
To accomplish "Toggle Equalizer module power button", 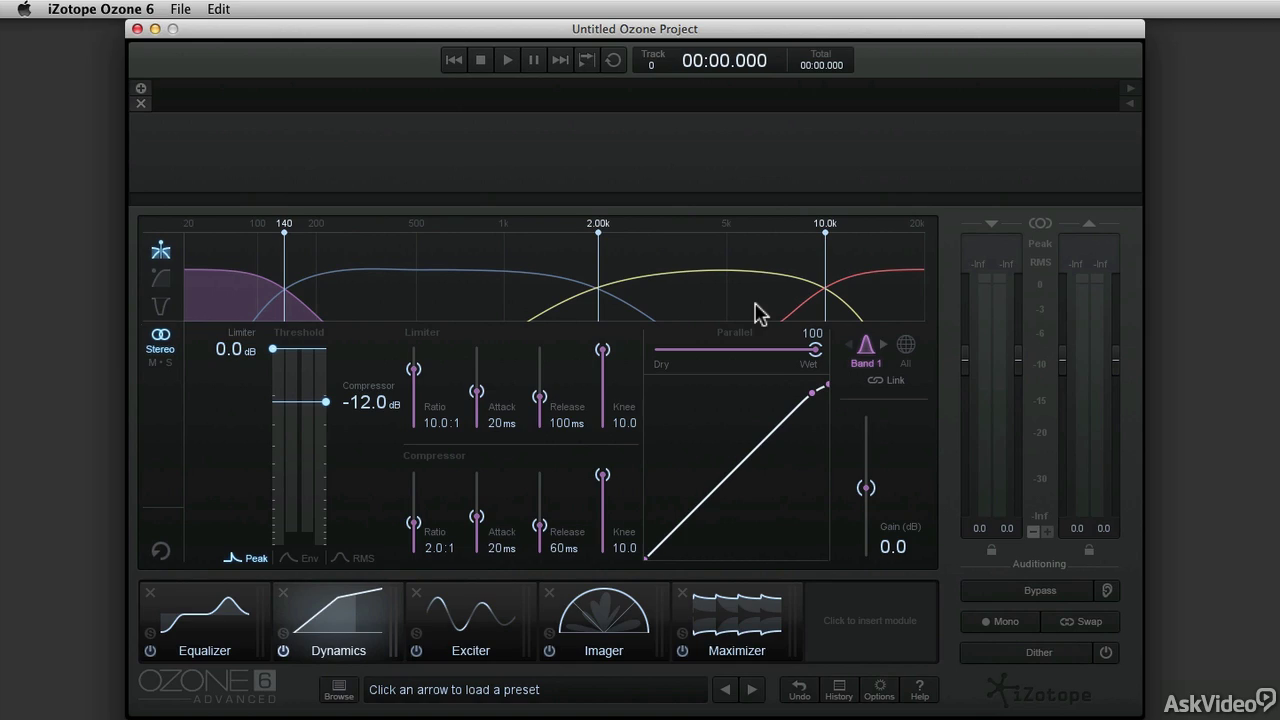I will 150,651.
